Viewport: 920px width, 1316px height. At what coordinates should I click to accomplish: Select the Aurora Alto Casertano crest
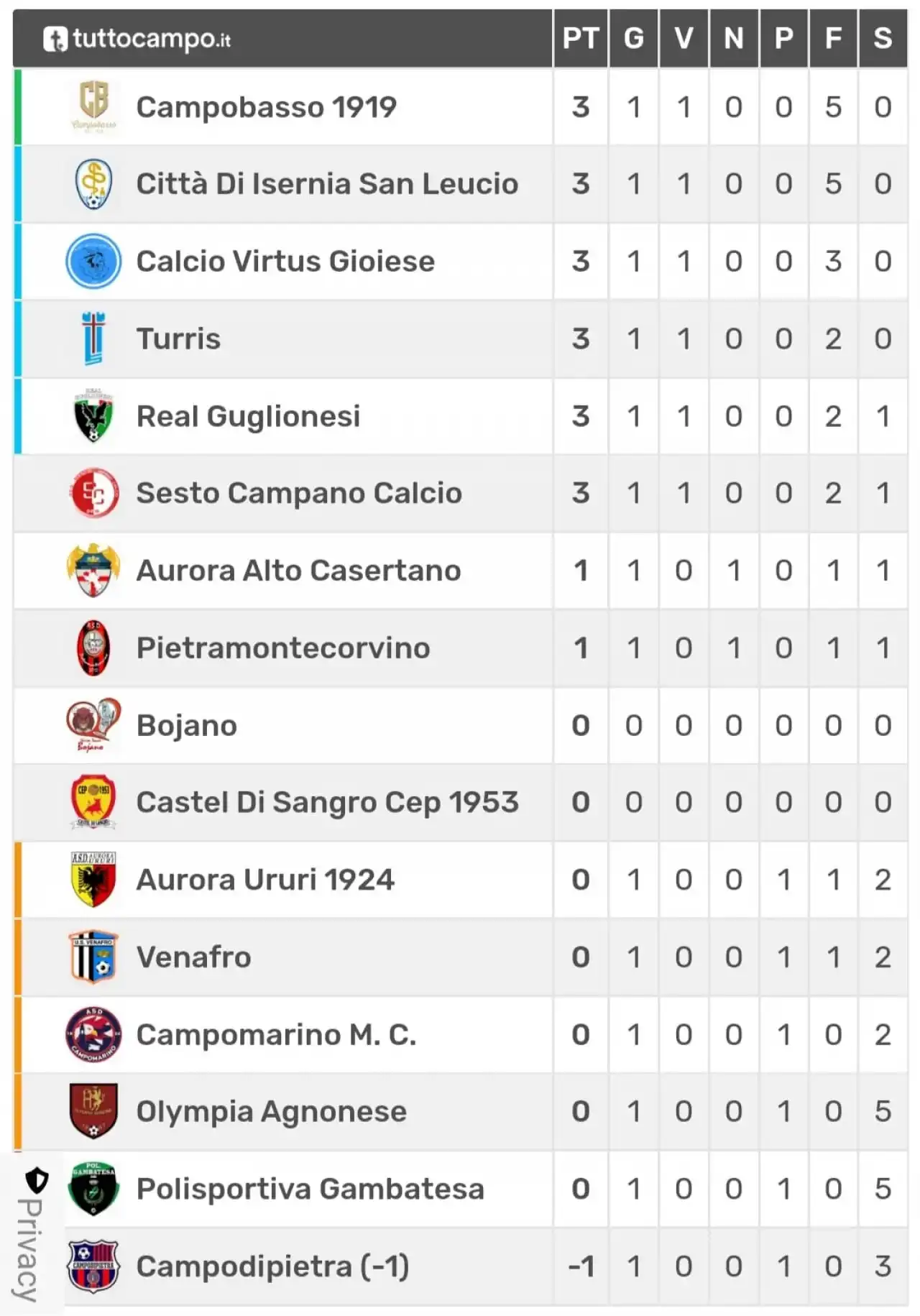point(93,571)
